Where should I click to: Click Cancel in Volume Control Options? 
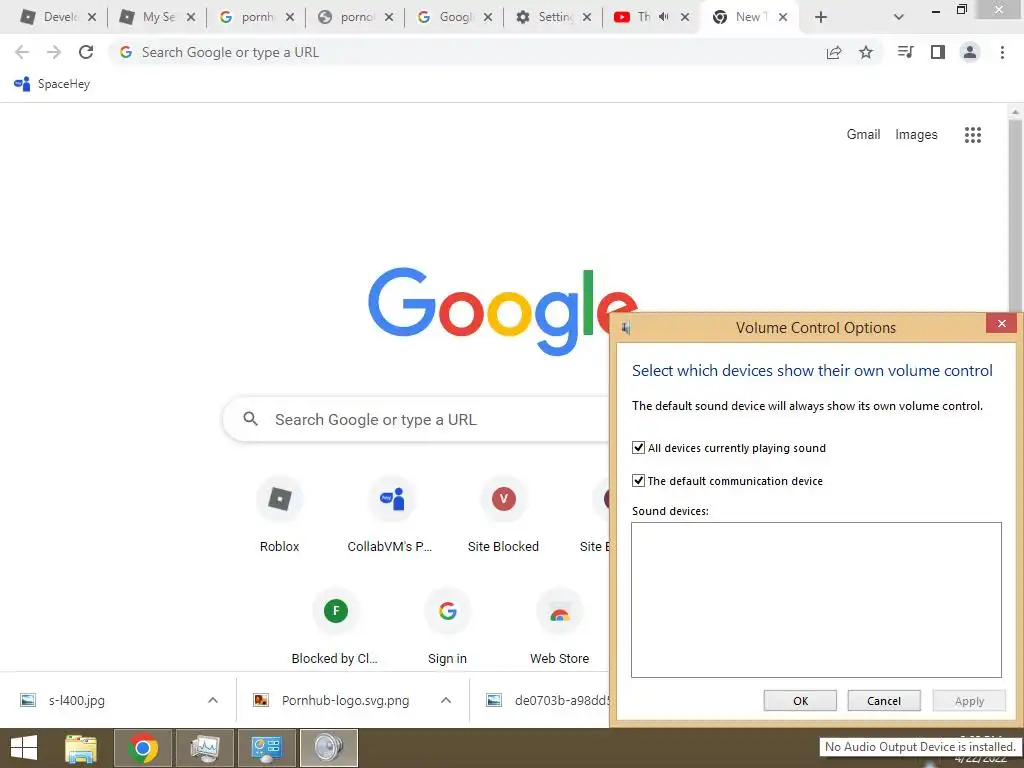(884, 701)
